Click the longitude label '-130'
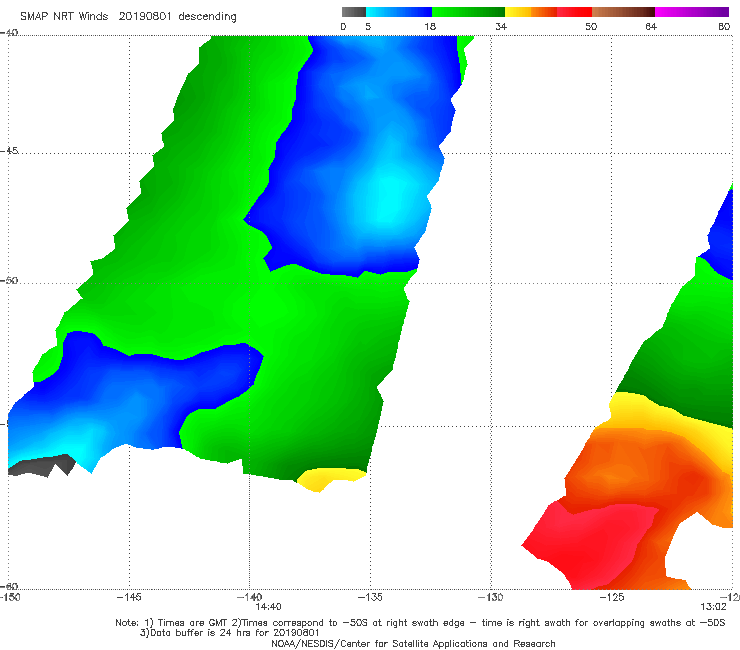The width and height of the screenshot is (740, 650). (x=491, y=597)
